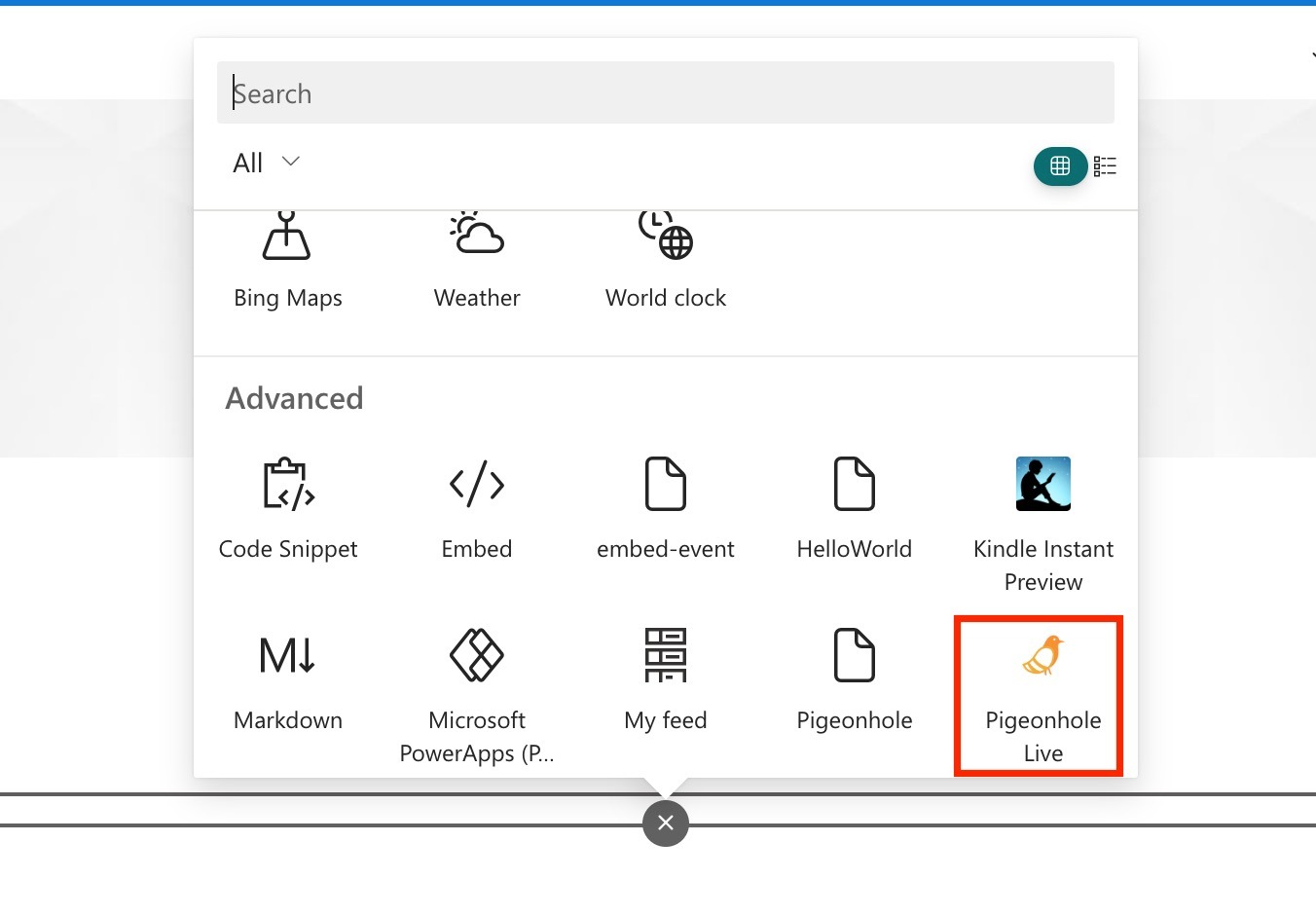Click the Advanced section heading

click(294, 397)
